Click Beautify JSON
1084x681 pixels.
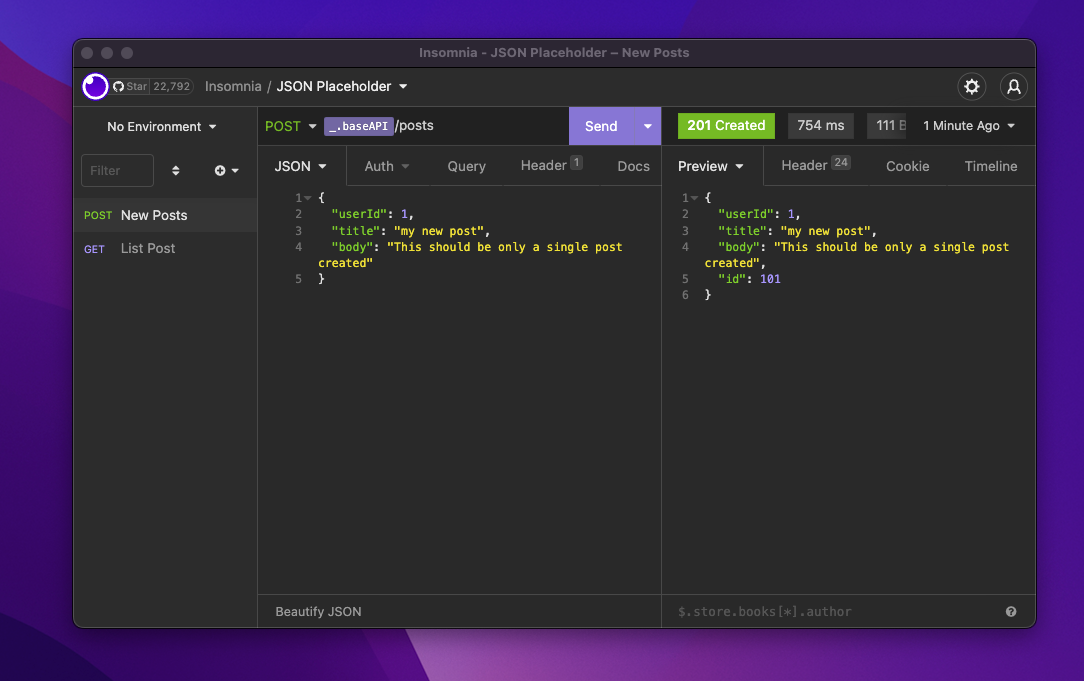coord(318,611)
